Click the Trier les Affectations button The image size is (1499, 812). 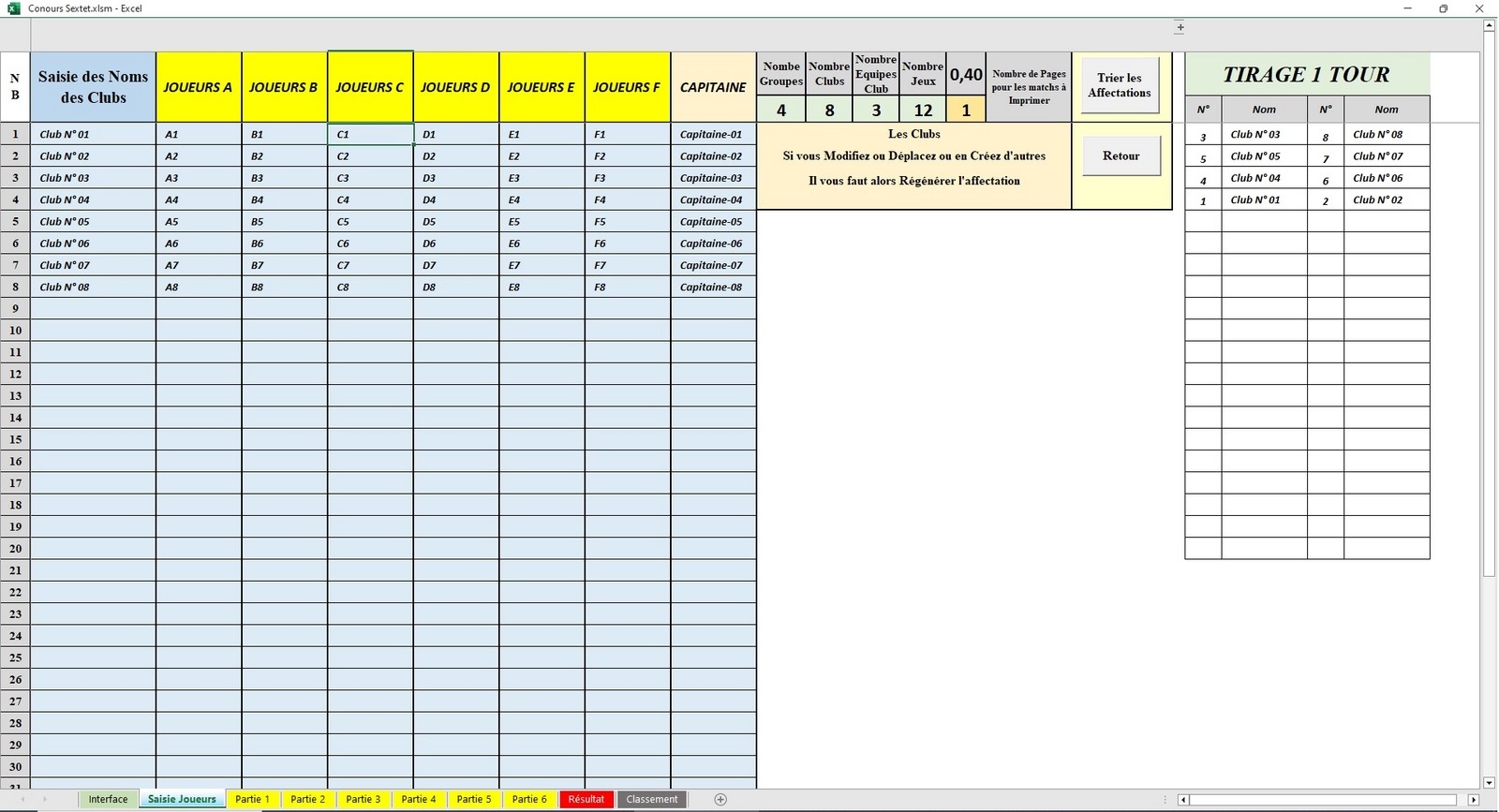click(1120, 85)
